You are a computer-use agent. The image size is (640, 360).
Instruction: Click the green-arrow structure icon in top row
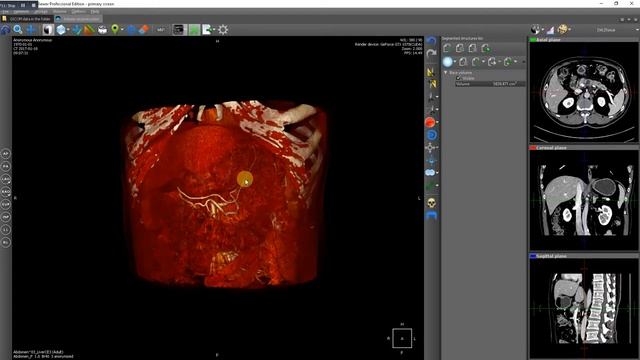[486, 48]
